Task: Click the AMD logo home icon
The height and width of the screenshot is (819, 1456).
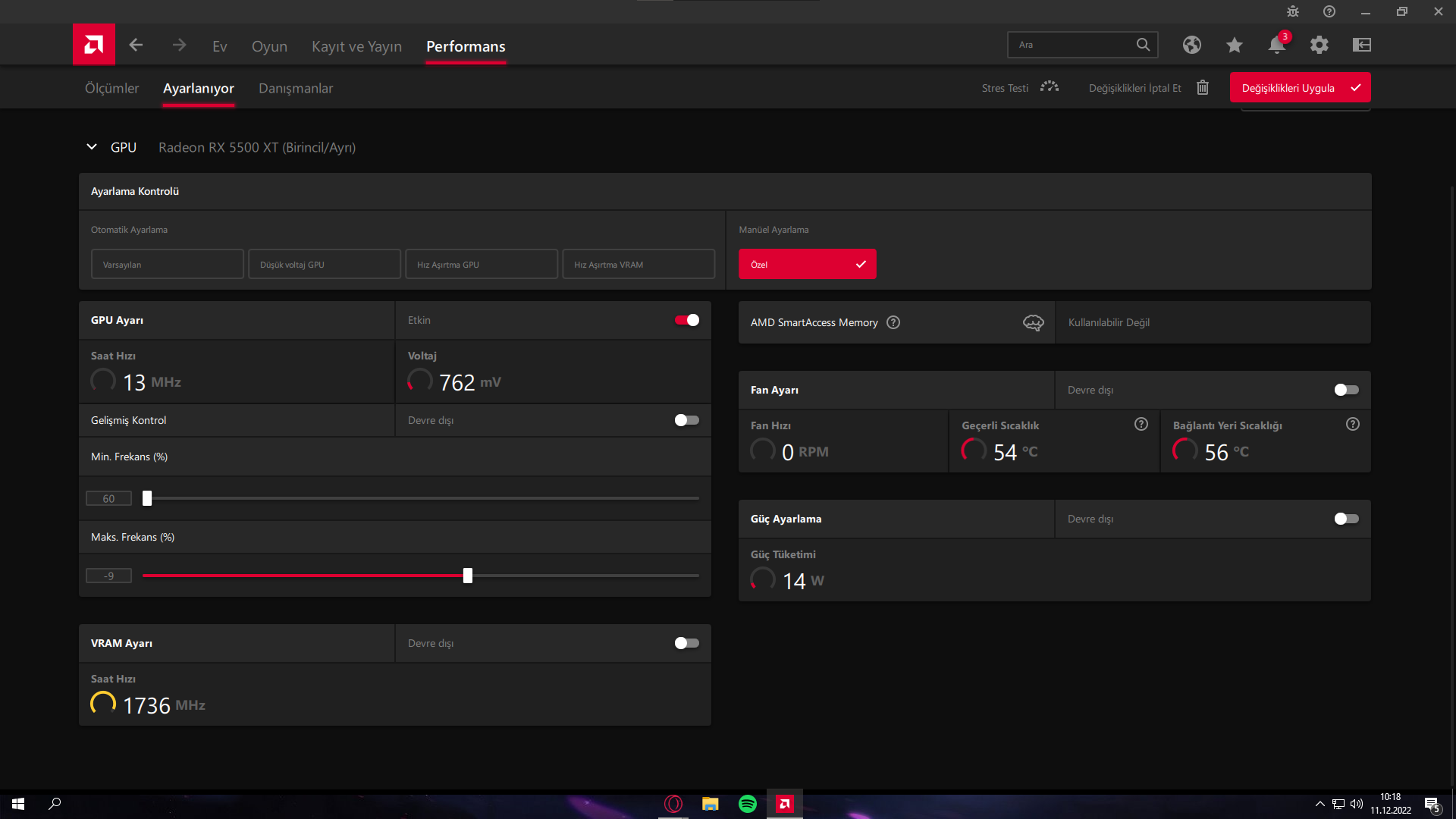Action: pos(93,45)
